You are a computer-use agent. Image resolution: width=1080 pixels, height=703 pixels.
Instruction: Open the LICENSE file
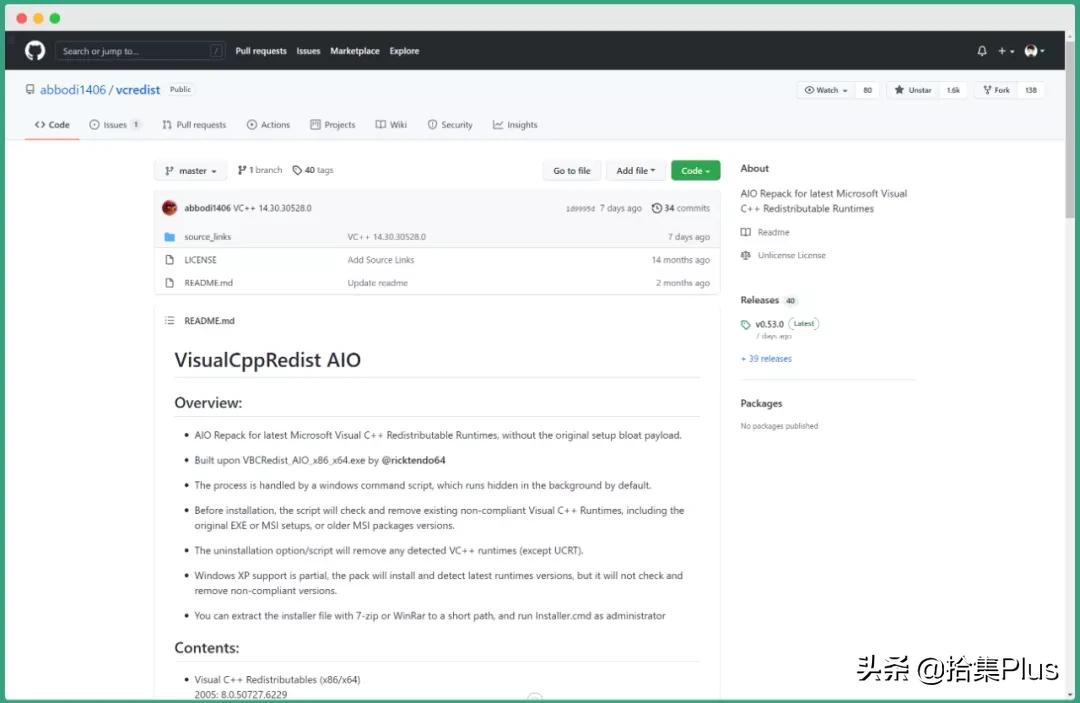pos(200,260)
